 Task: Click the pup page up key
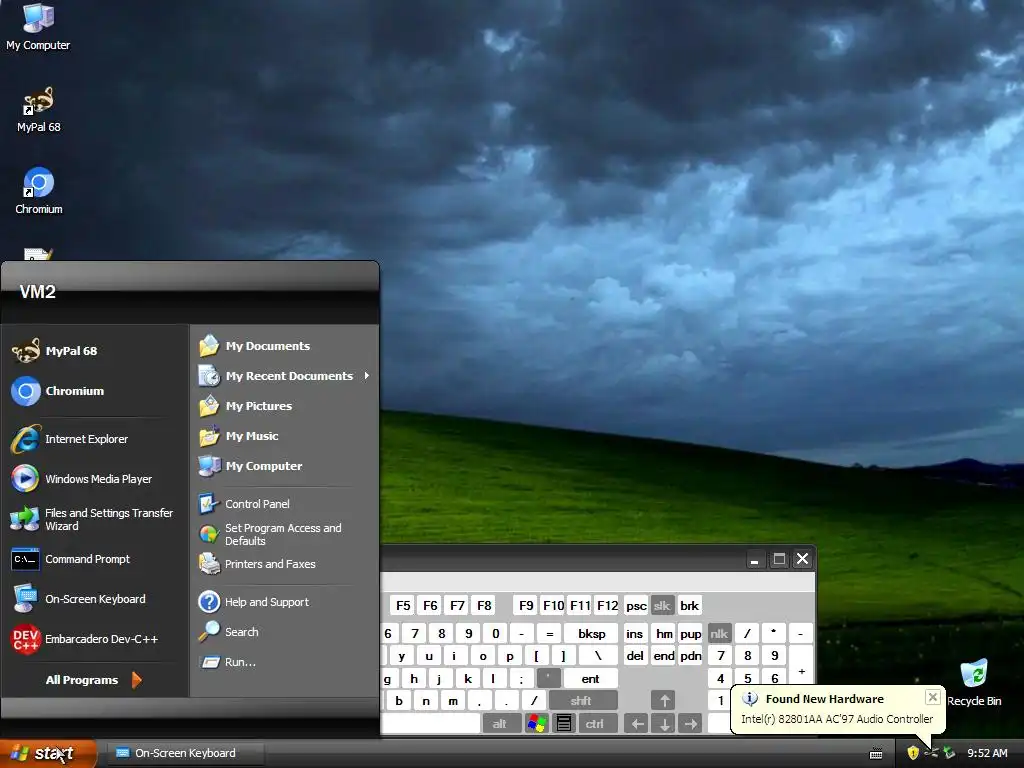(691, 633)
